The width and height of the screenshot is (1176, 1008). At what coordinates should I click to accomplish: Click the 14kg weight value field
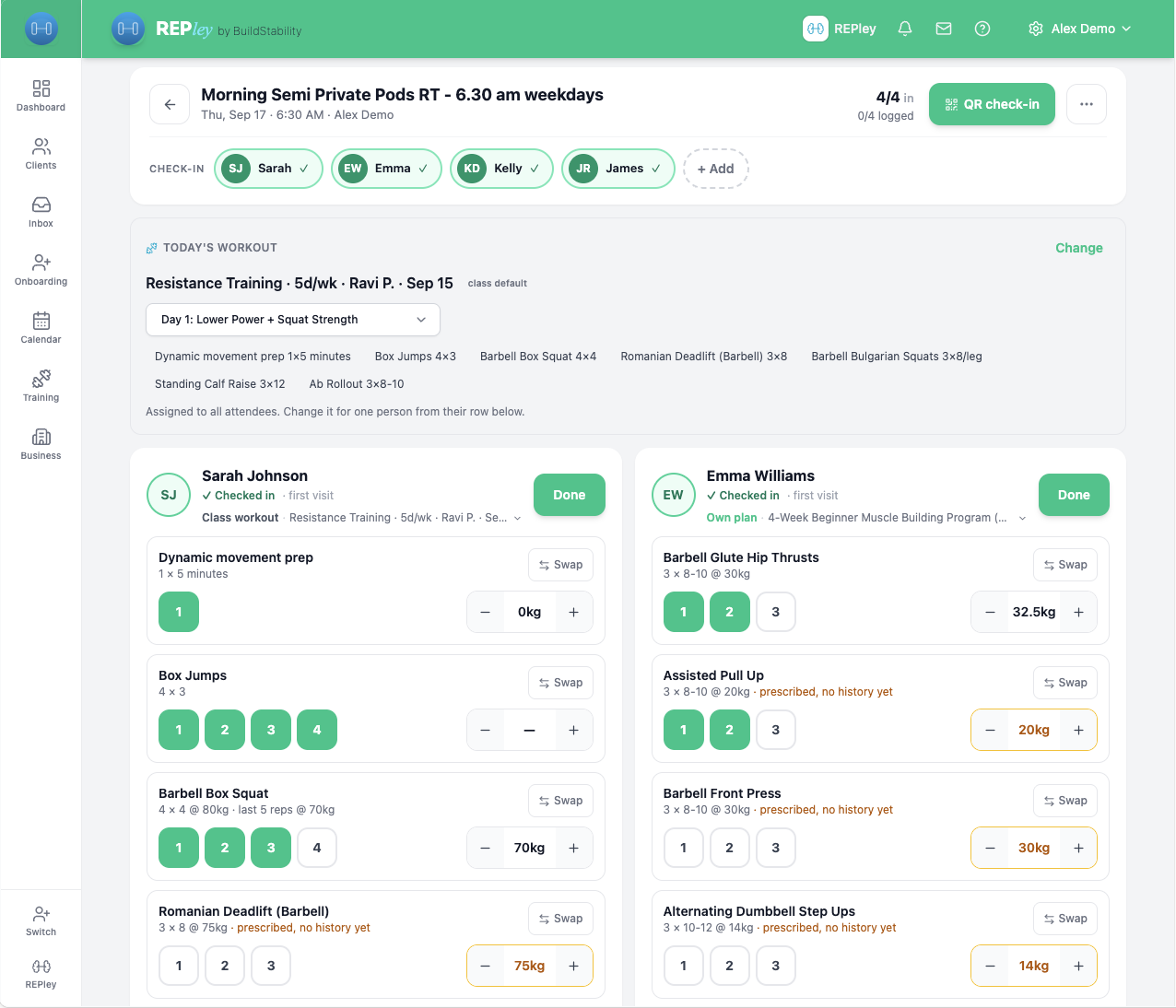pos(1034,966)
